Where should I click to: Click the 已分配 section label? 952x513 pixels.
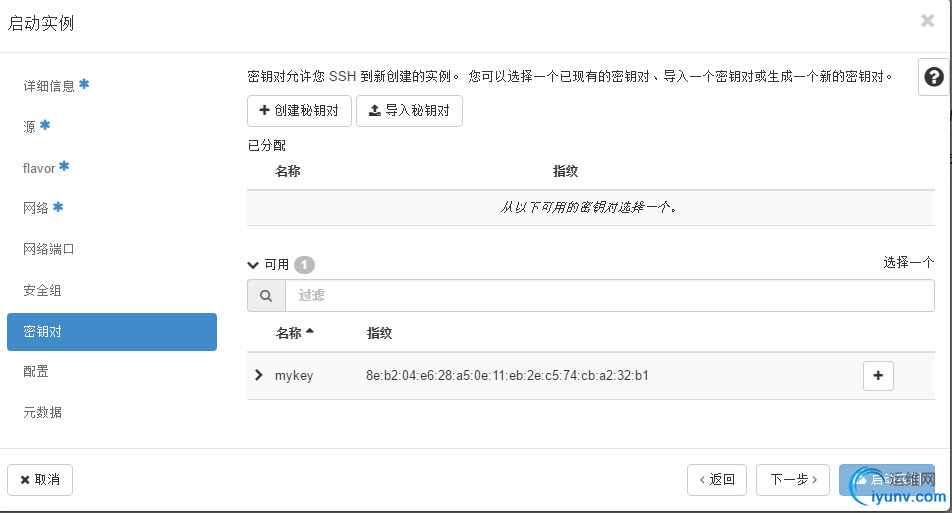point(267,146)
